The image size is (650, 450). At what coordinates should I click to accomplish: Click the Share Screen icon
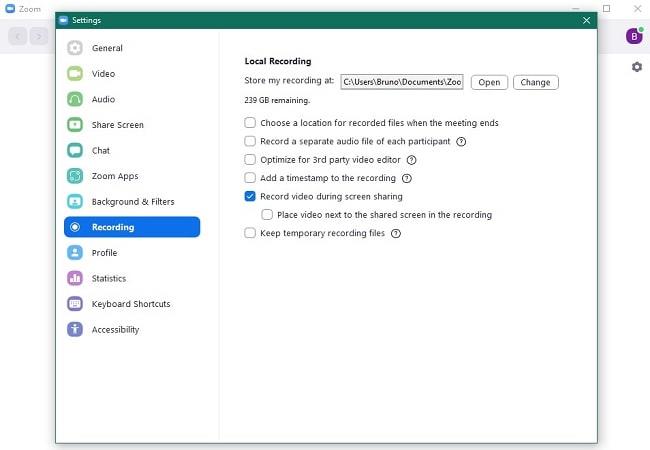[x=75, y=125]
